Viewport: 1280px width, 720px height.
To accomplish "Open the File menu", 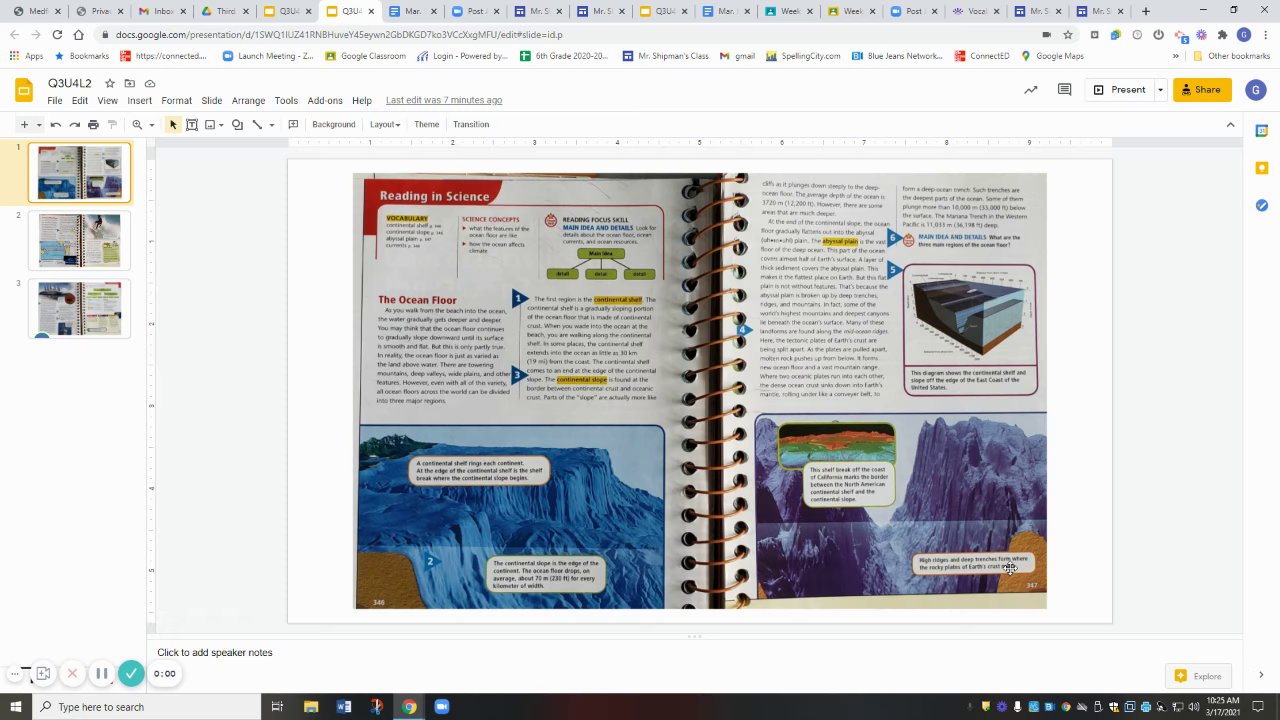I will pyautogui.click(x=55, y=101).
